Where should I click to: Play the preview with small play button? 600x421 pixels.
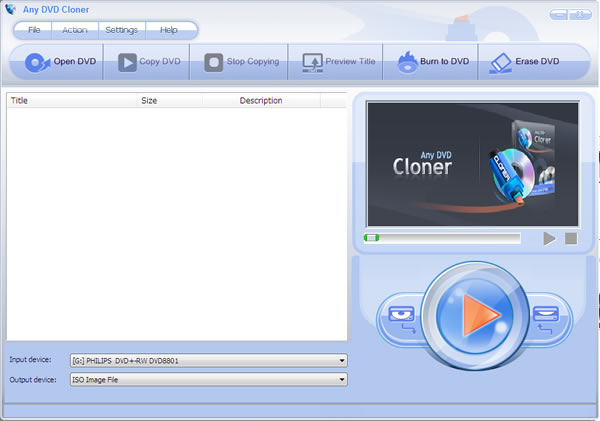[549, 238]
